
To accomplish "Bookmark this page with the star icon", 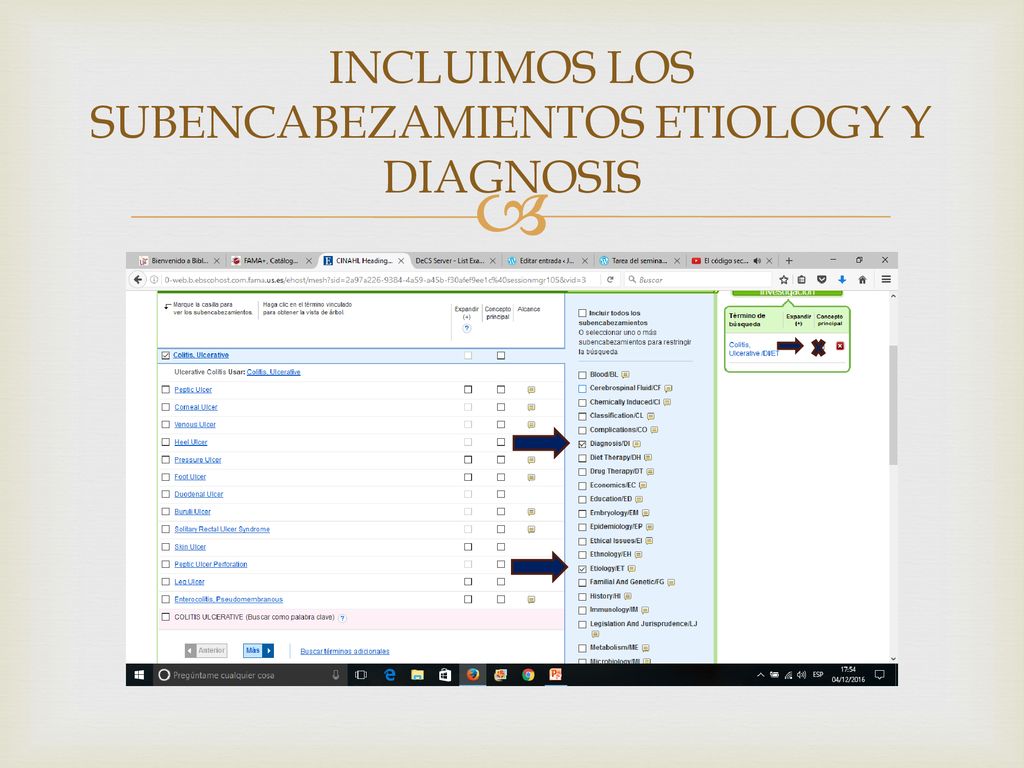I will point(784,280).
